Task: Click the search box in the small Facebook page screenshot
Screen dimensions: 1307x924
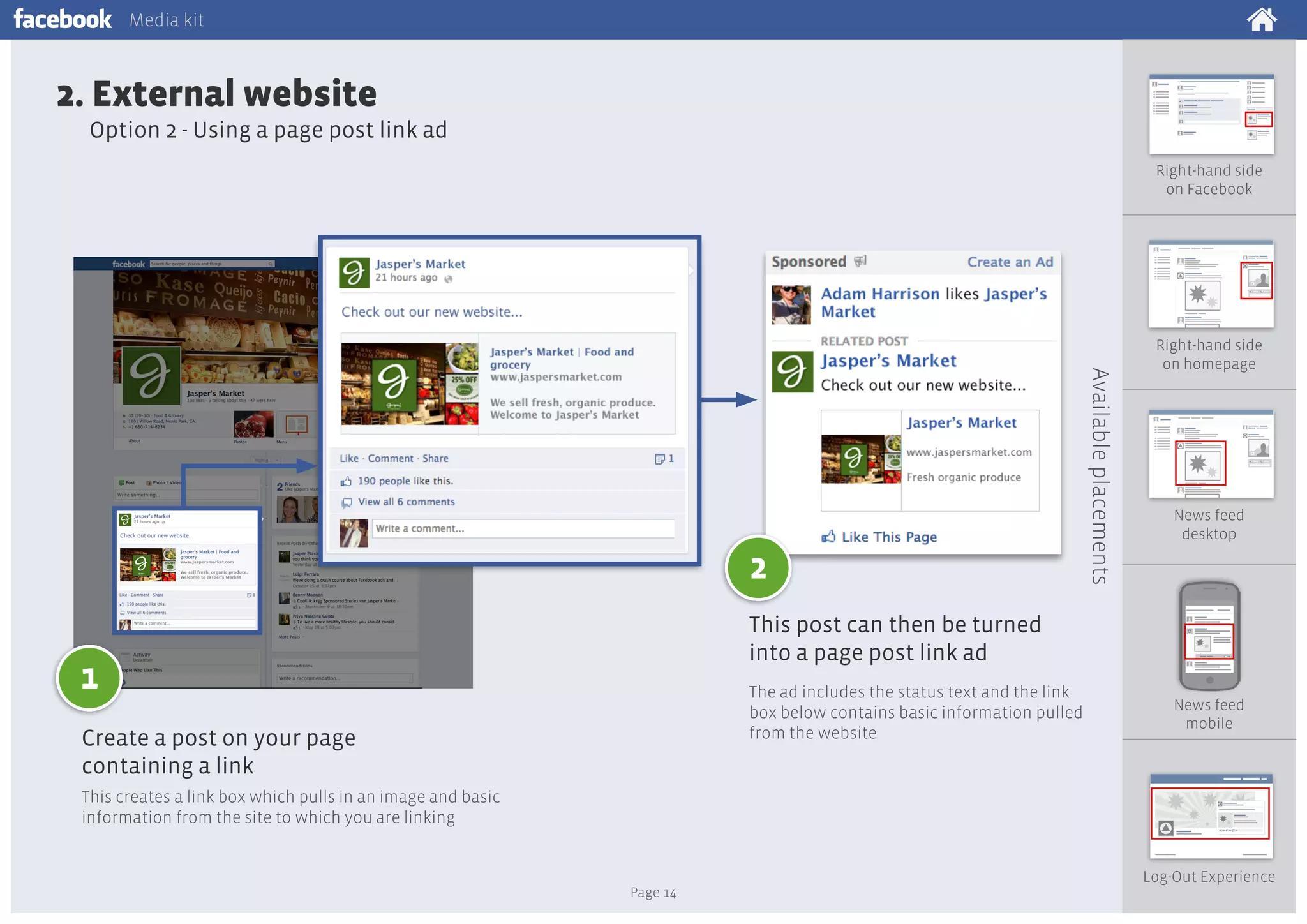Action: pos(212,264)
